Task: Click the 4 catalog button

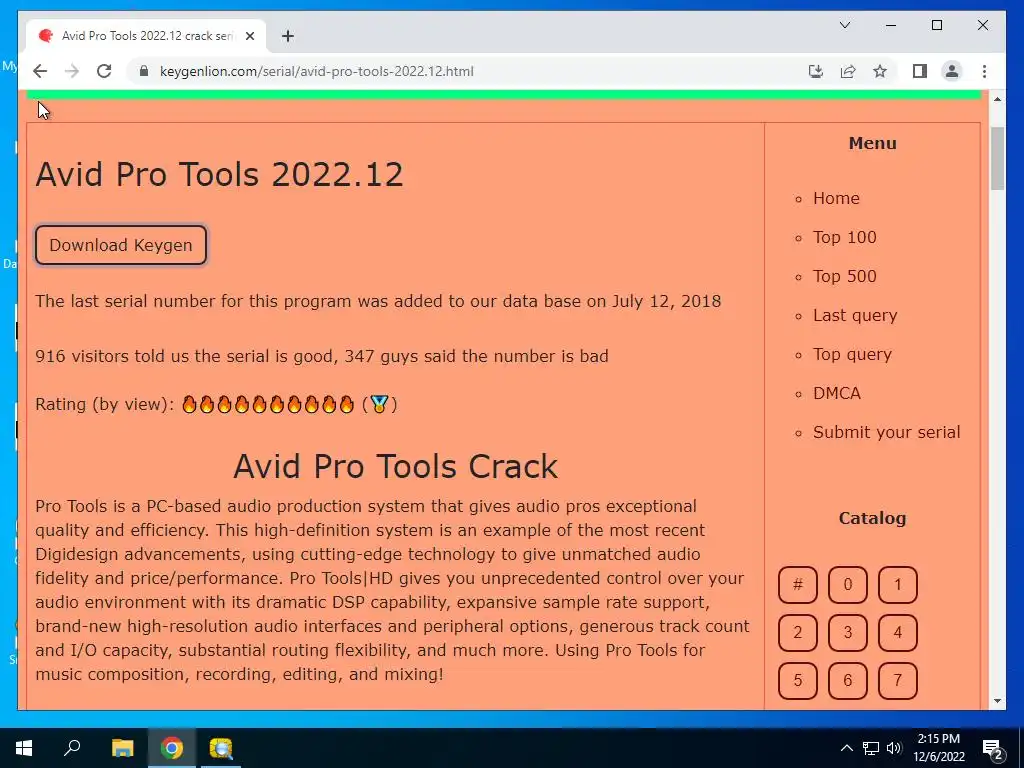Action: tap(897, 632)
